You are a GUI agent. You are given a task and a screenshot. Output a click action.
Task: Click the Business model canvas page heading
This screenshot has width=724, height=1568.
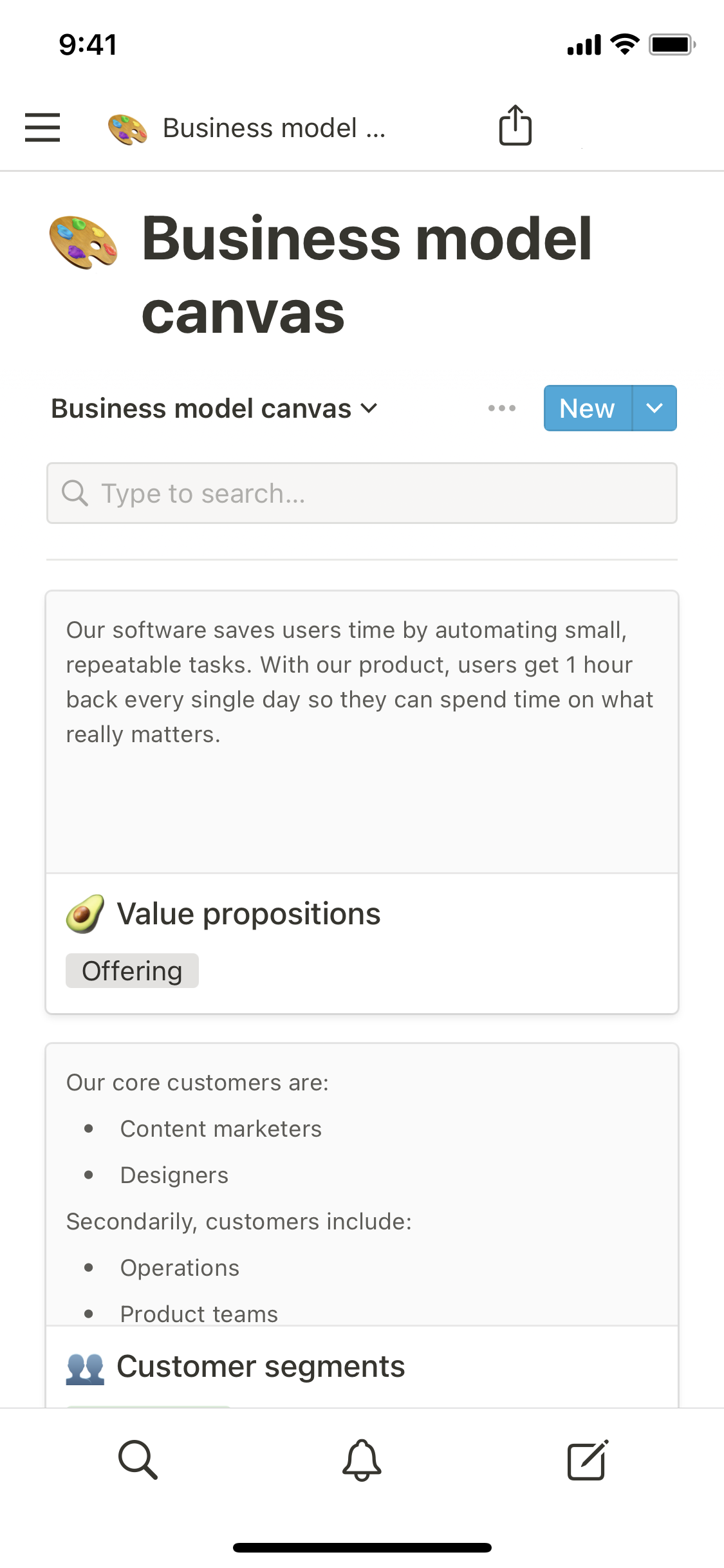coord(367,275)
